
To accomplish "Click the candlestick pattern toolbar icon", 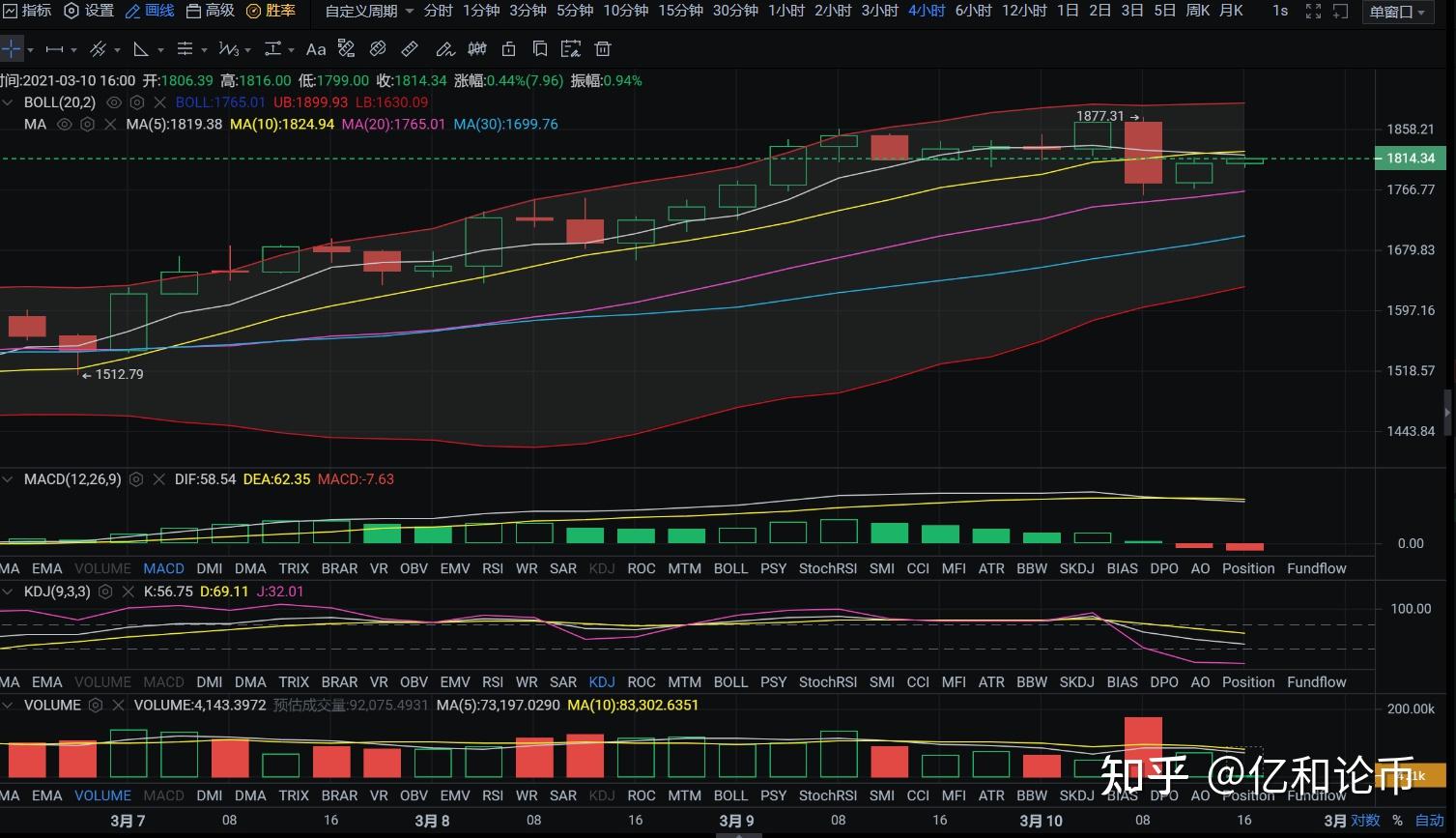I will tap(476, 48).
